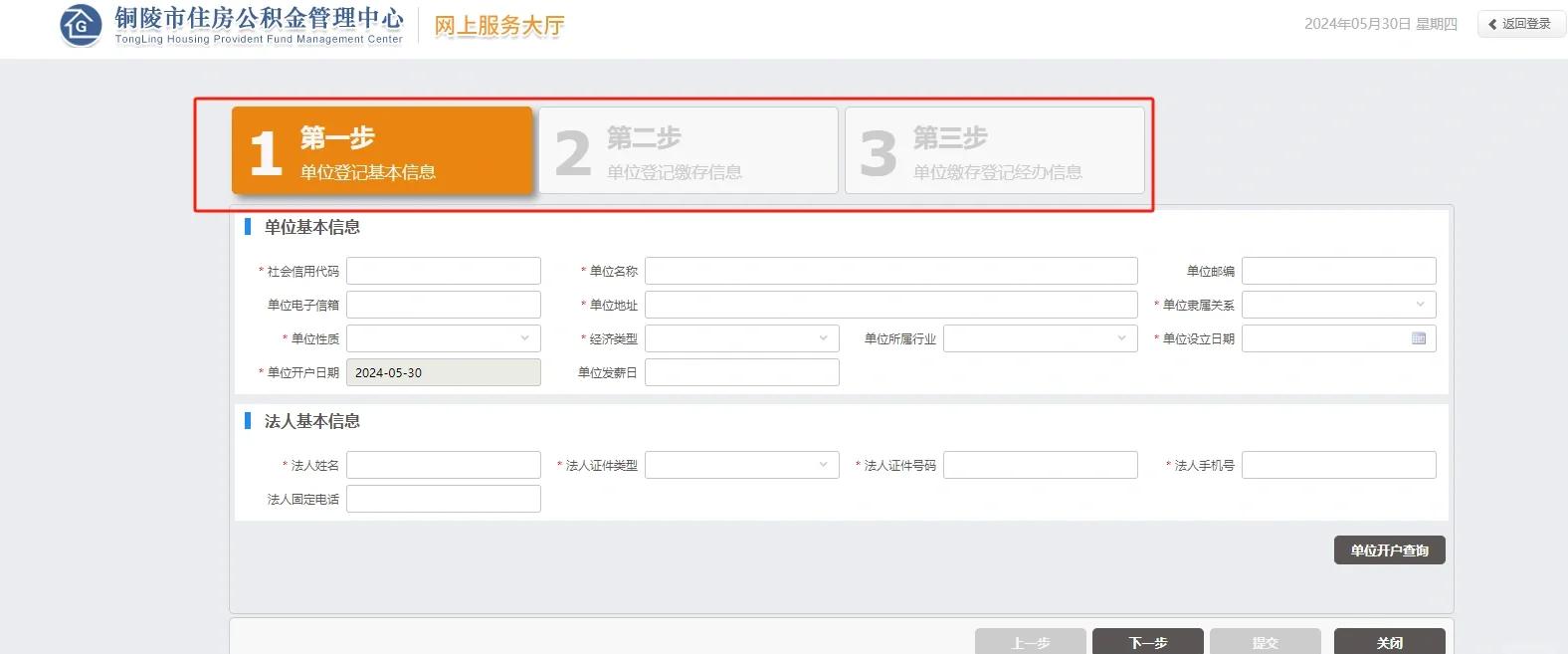The height and width of the screenshot is (654, 1568).
Task: Open the 单位性质 dropdown
Action: click(444, 338)
